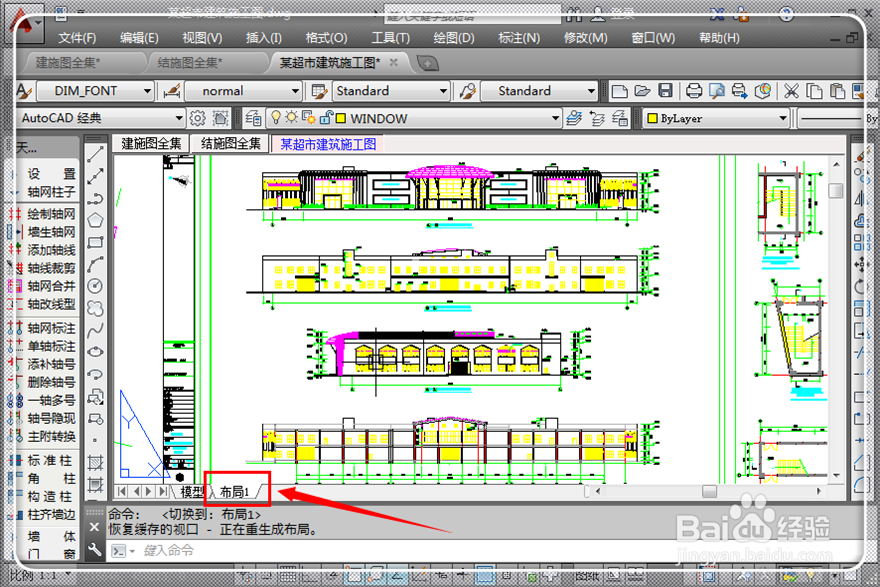Select the Ellipse draw tool
The image size is (880, 587).
(x=95, y=352)
